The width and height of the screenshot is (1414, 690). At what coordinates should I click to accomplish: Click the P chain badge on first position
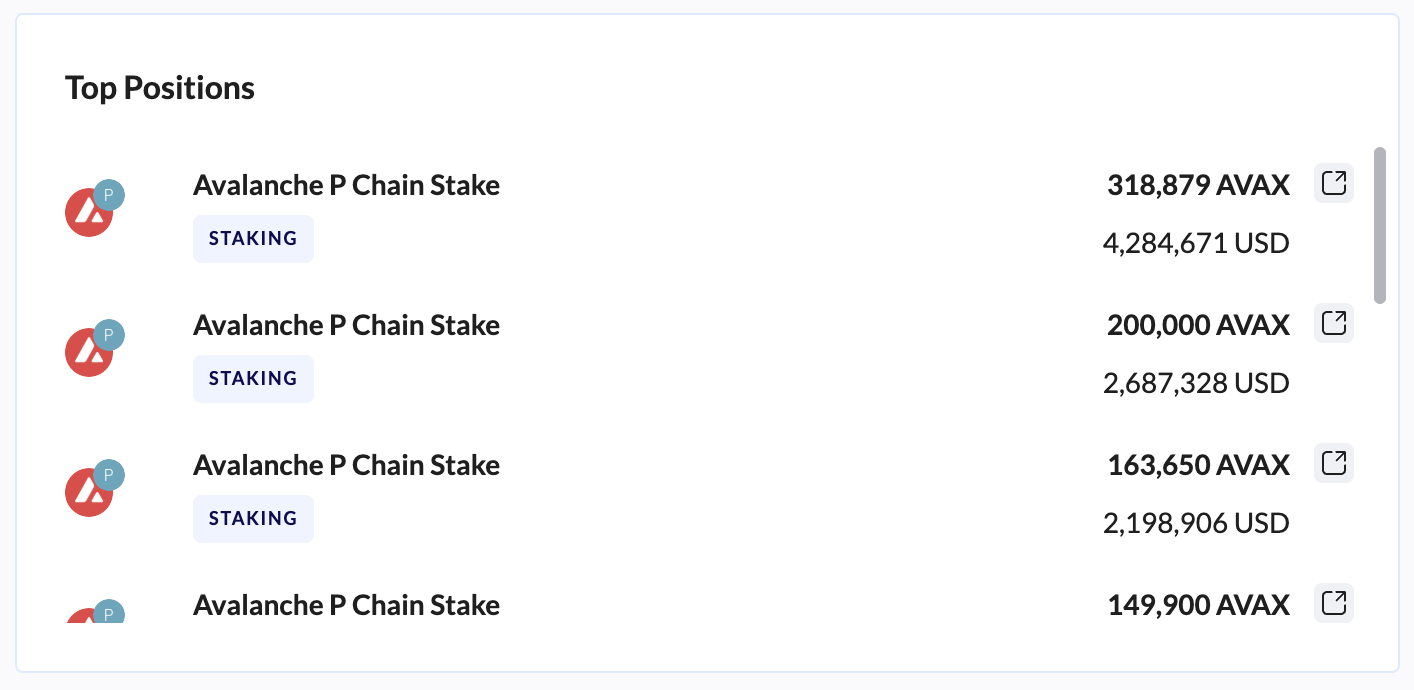(109, 195)
